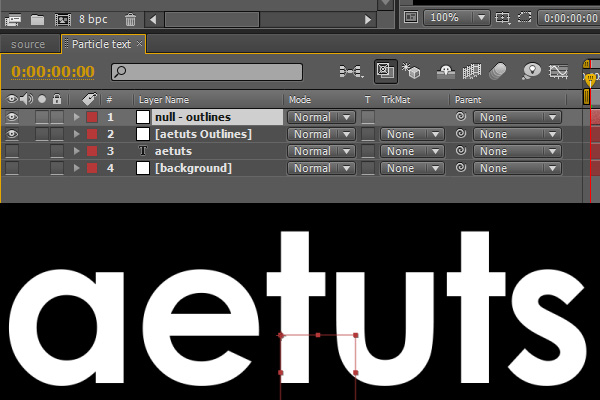This screenshot has width=600, height=400.
Task: Close the Particle text tab
Action: point(140,44)
